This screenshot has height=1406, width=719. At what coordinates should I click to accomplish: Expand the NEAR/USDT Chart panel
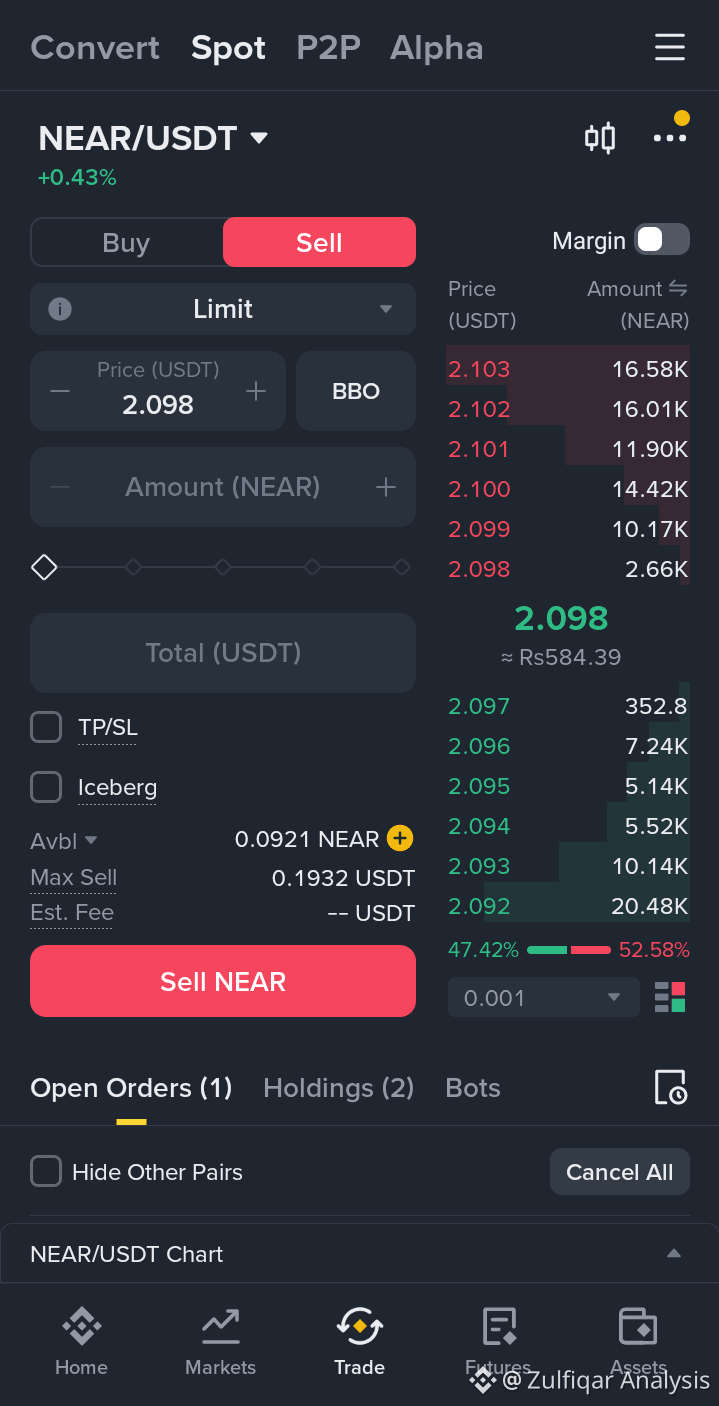point(359,1253)
